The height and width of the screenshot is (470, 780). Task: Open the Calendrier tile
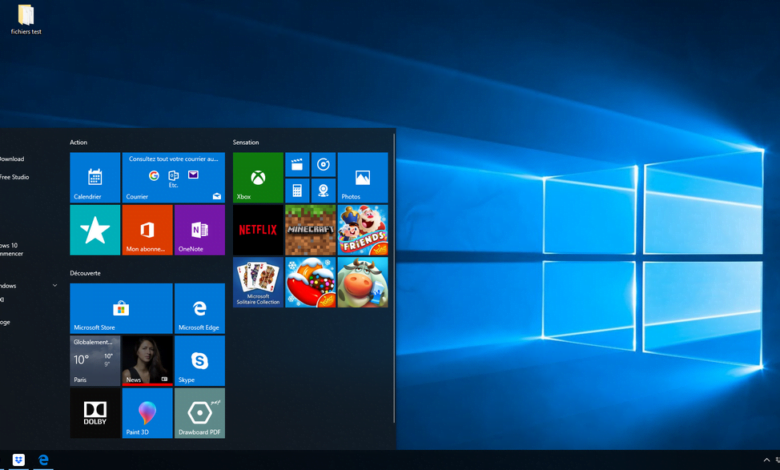(x=95, y=178)
